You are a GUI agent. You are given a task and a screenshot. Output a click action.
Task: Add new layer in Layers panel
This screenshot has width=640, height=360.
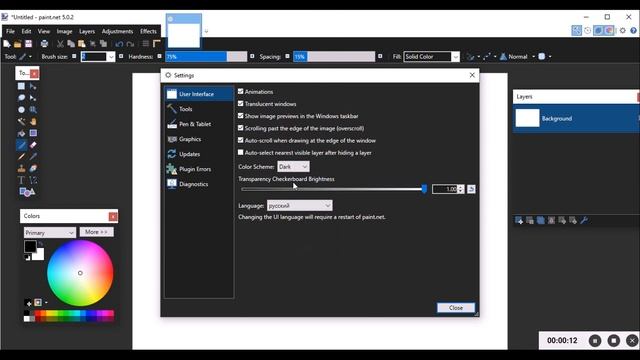tap(519, 220)
